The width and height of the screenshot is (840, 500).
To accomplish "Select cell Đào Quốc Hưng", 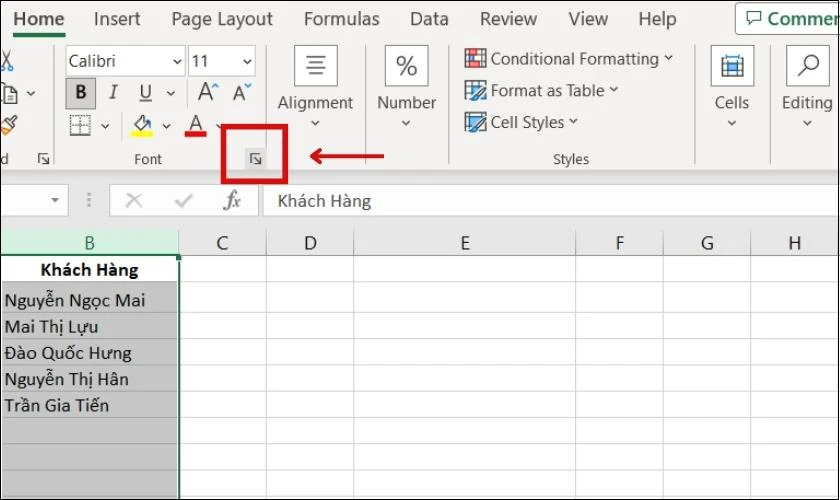I will [89, 353].
